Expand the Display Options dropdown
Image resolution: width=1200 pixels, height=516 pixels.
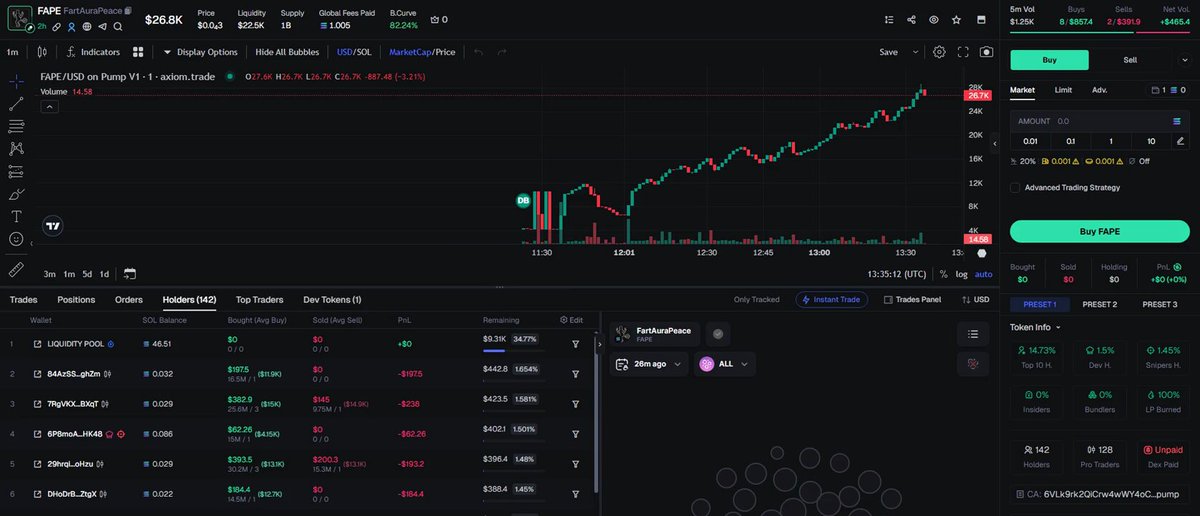click(201, 52)
